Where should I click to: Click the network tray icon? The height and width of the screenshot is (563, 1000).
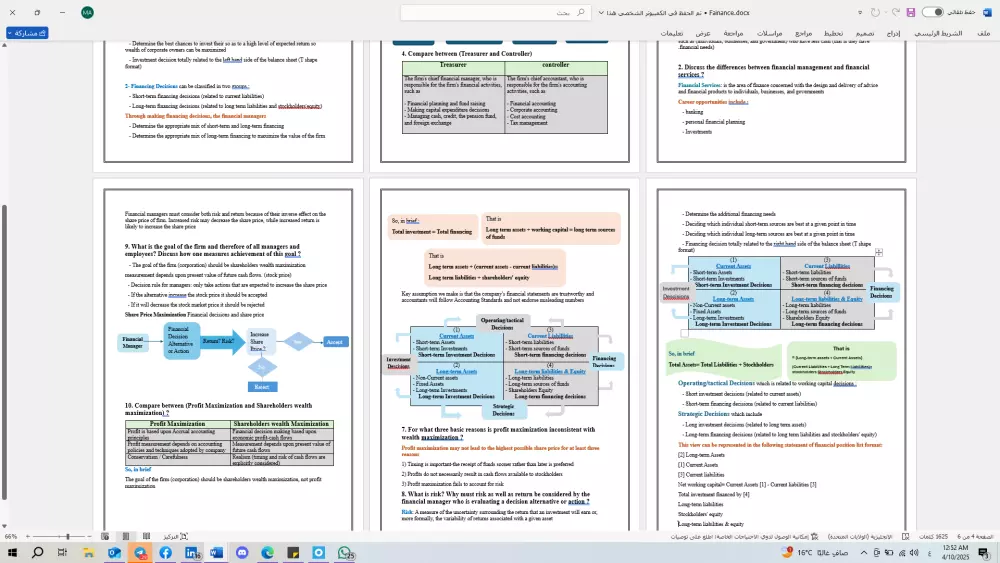(902, 552)
